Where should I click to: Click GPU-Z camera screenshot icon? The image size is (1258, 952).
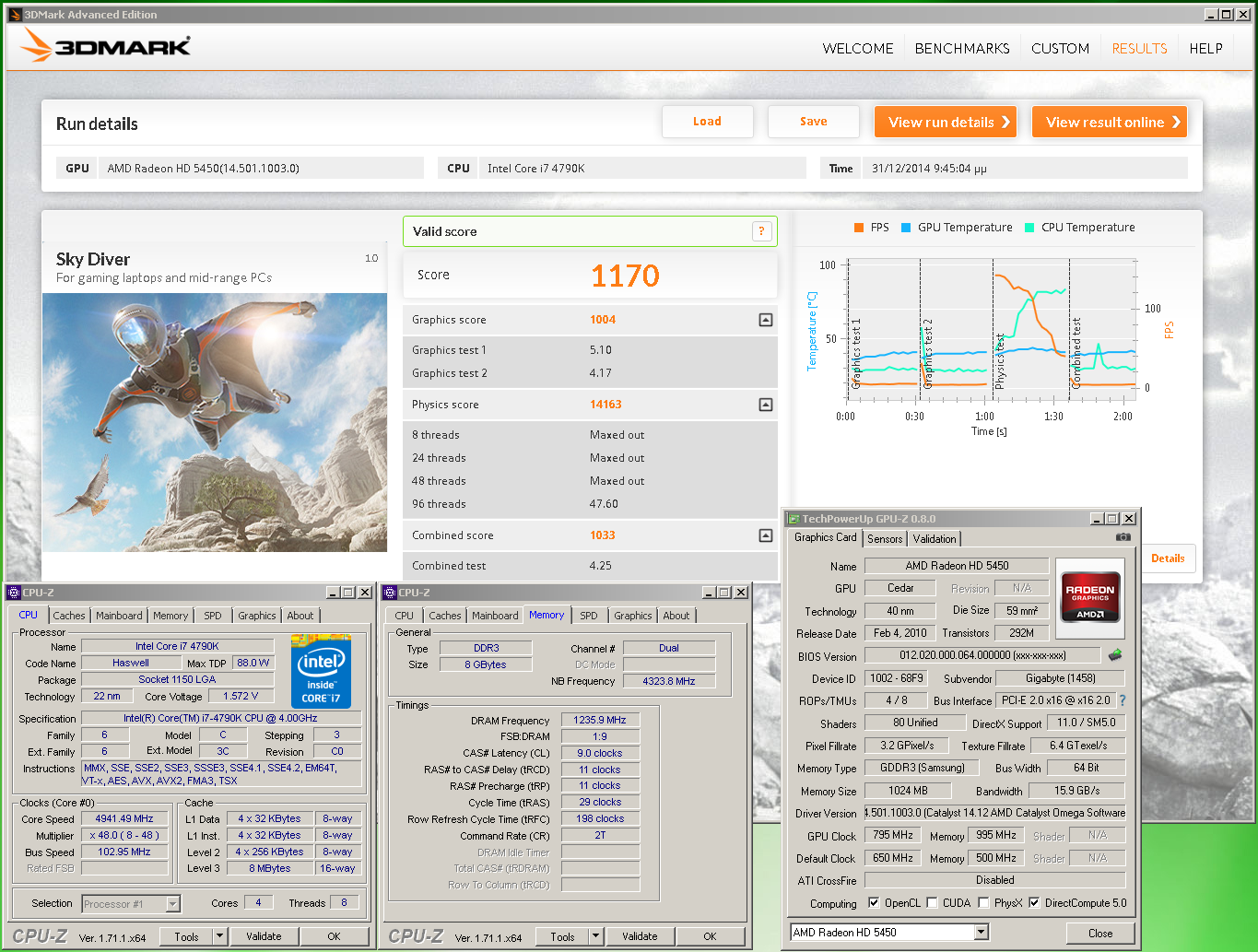pos(1123,536)
